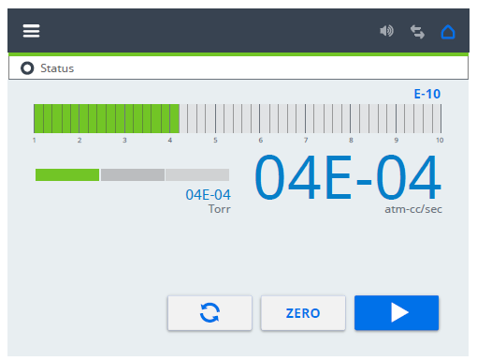Click the small 04E-04 Torr pressure value
Image resolution: width=477 pixels, height=361 pixels.
pyautogui.click(x=208, y=195)
